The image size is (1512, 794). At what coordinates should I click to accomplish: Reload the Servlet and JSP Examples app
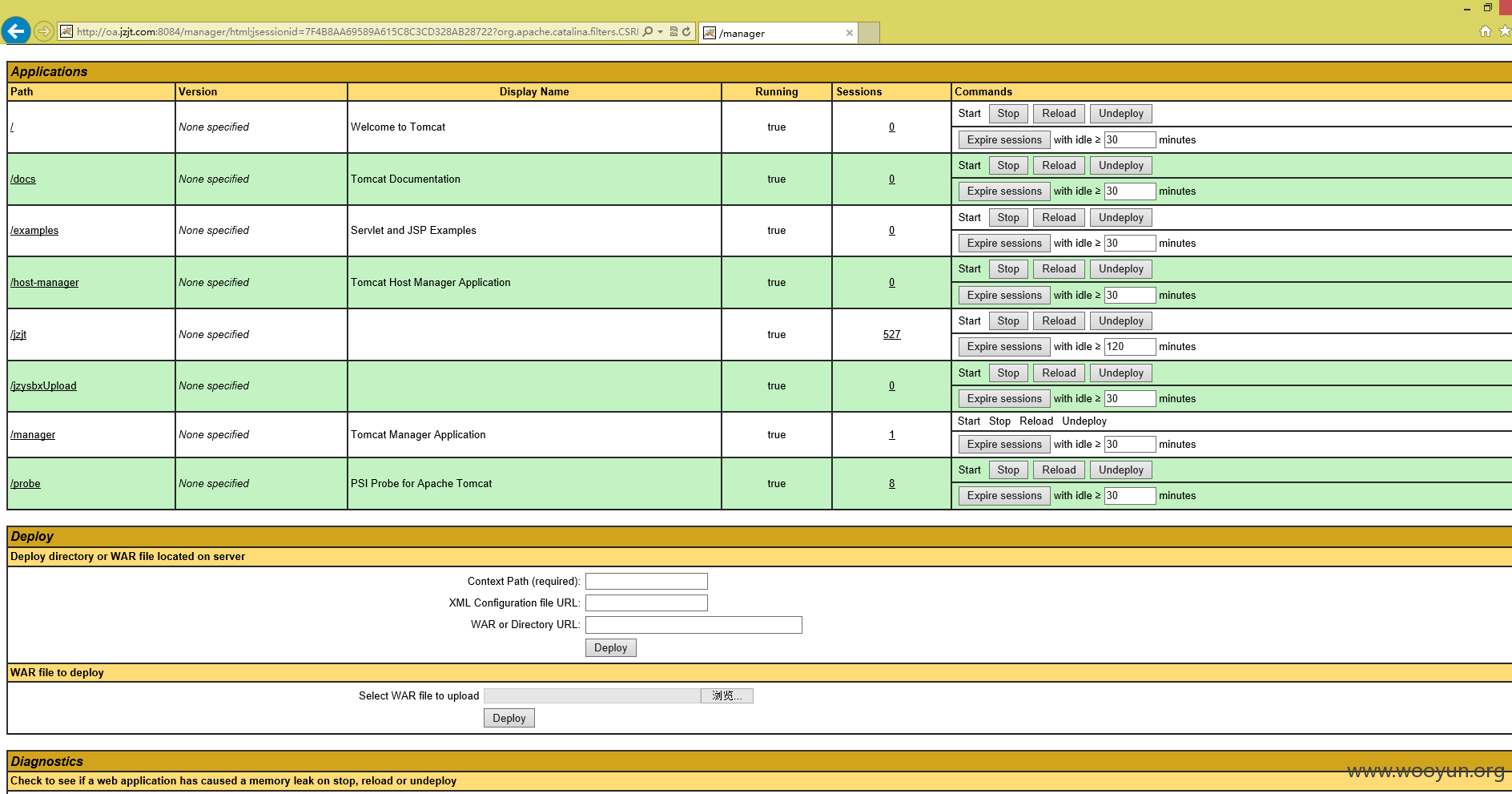[1059, 218]
